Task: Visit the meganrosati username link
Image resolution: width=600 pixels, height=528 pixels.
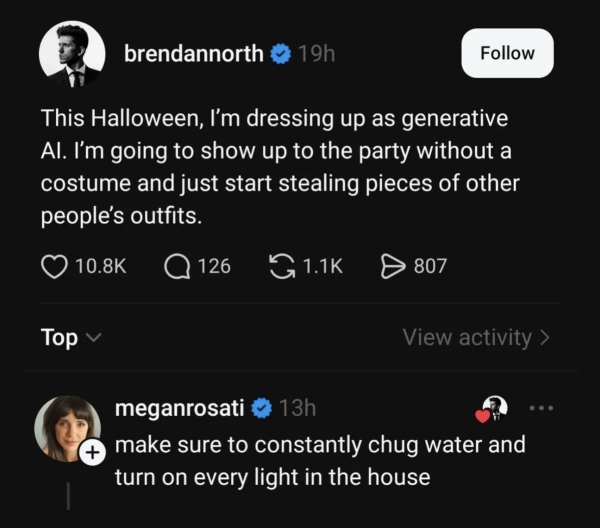Action: pos(181,409)
